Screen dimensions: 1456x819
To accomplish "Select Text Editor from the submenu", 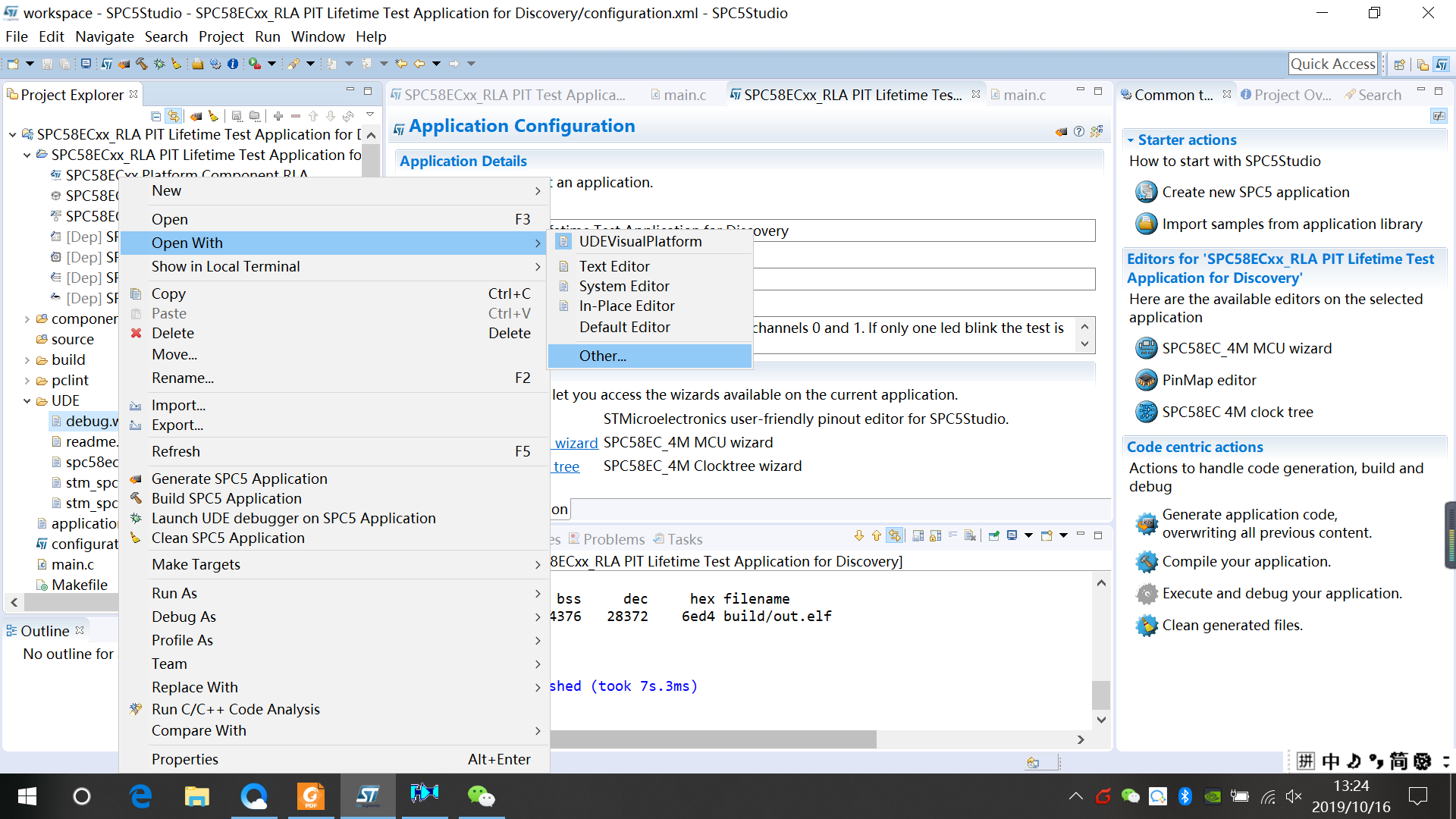I will click(x=613, y=266).
